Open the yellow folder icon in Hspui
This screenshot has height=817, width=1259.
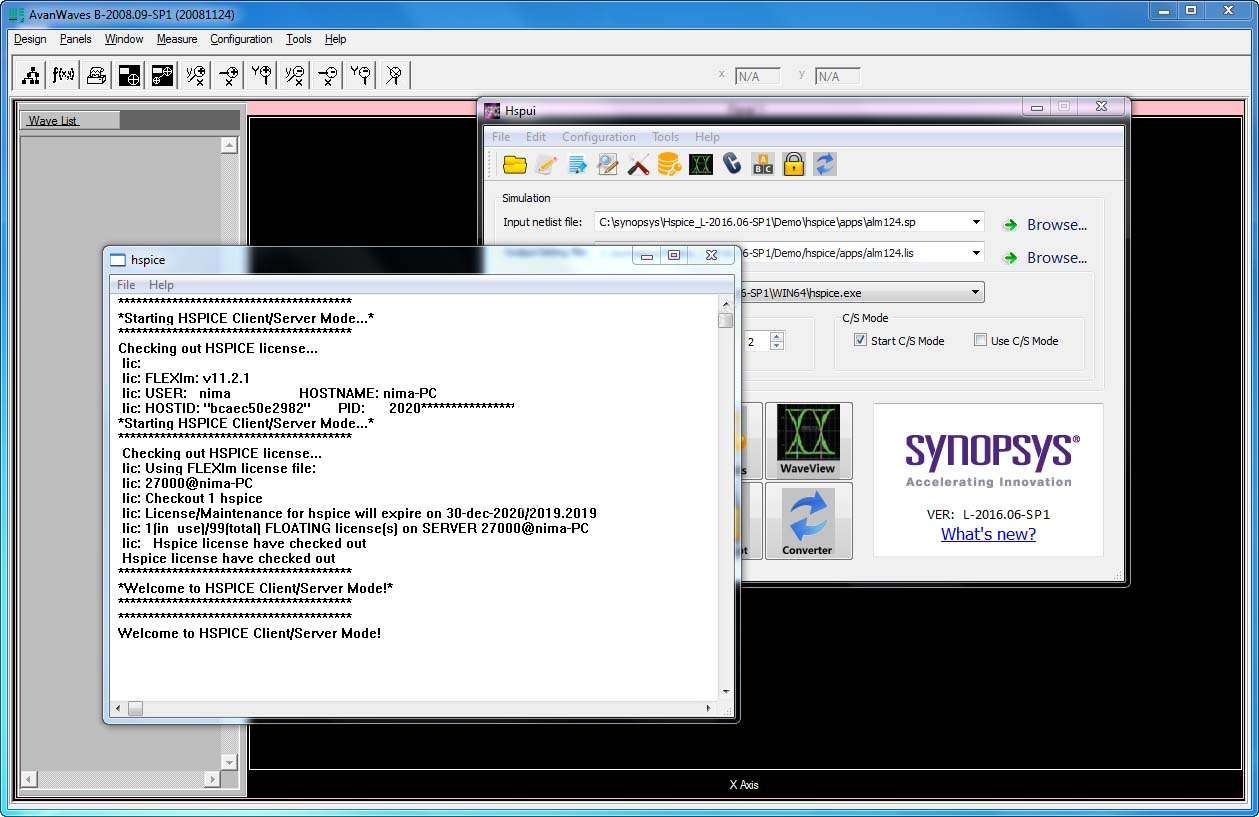click(515, 165)
